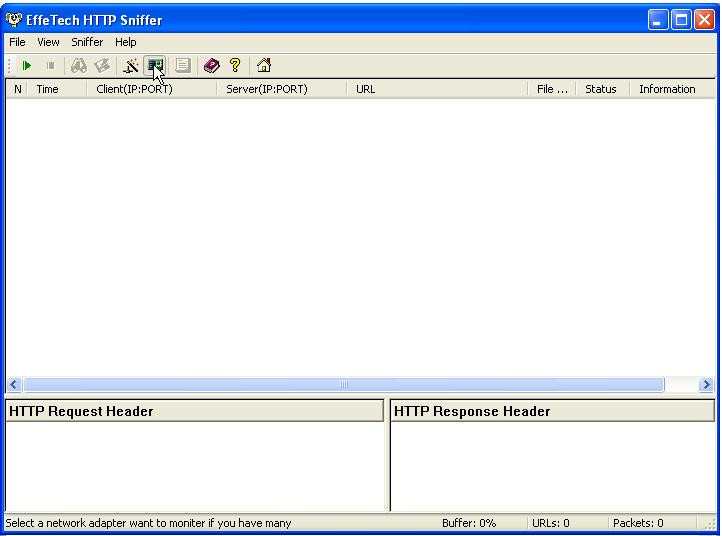Click the horizontal scrollbar thumb
Image resolution: width=722 pixels, height=536 pixels.
344,385
